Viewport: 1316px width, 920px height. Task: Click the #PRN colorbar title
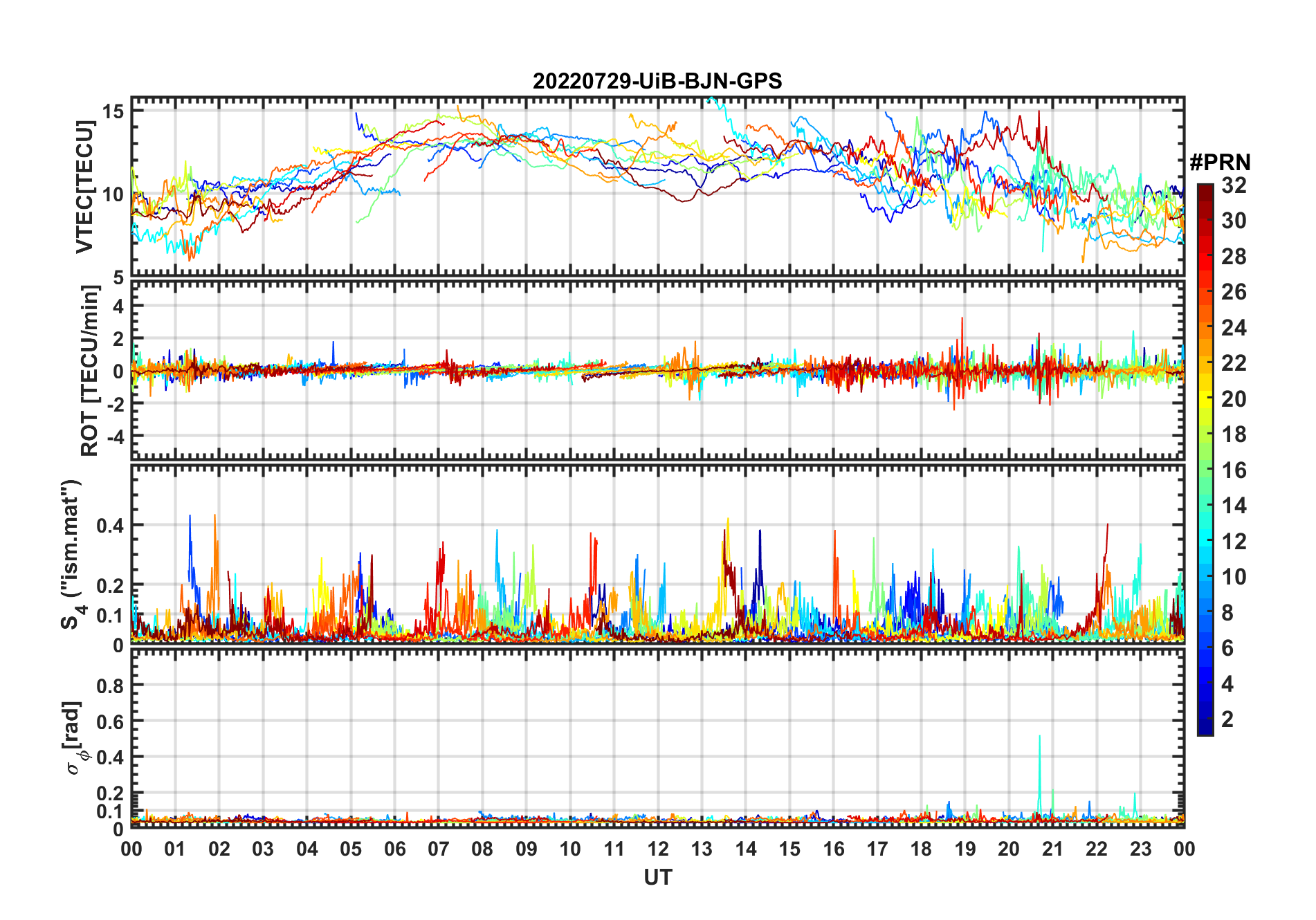[1220, 163]
